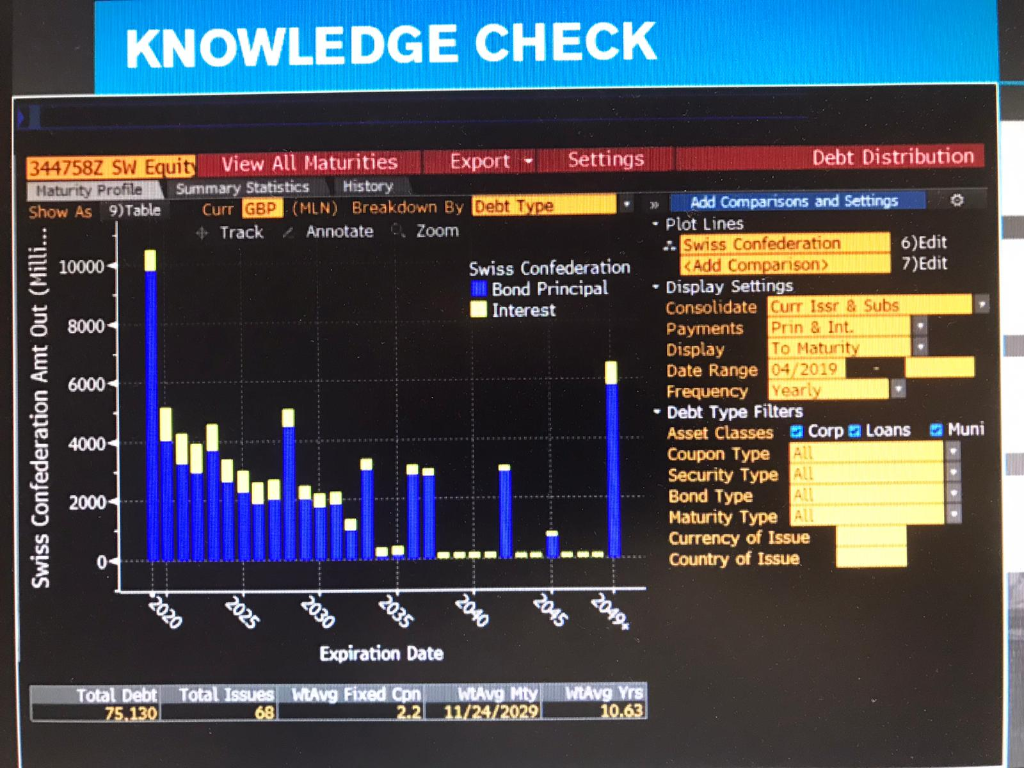Viewport: 1024px width, 768px height.
Task: Switch to the History tab
Action: coord(368,186)
